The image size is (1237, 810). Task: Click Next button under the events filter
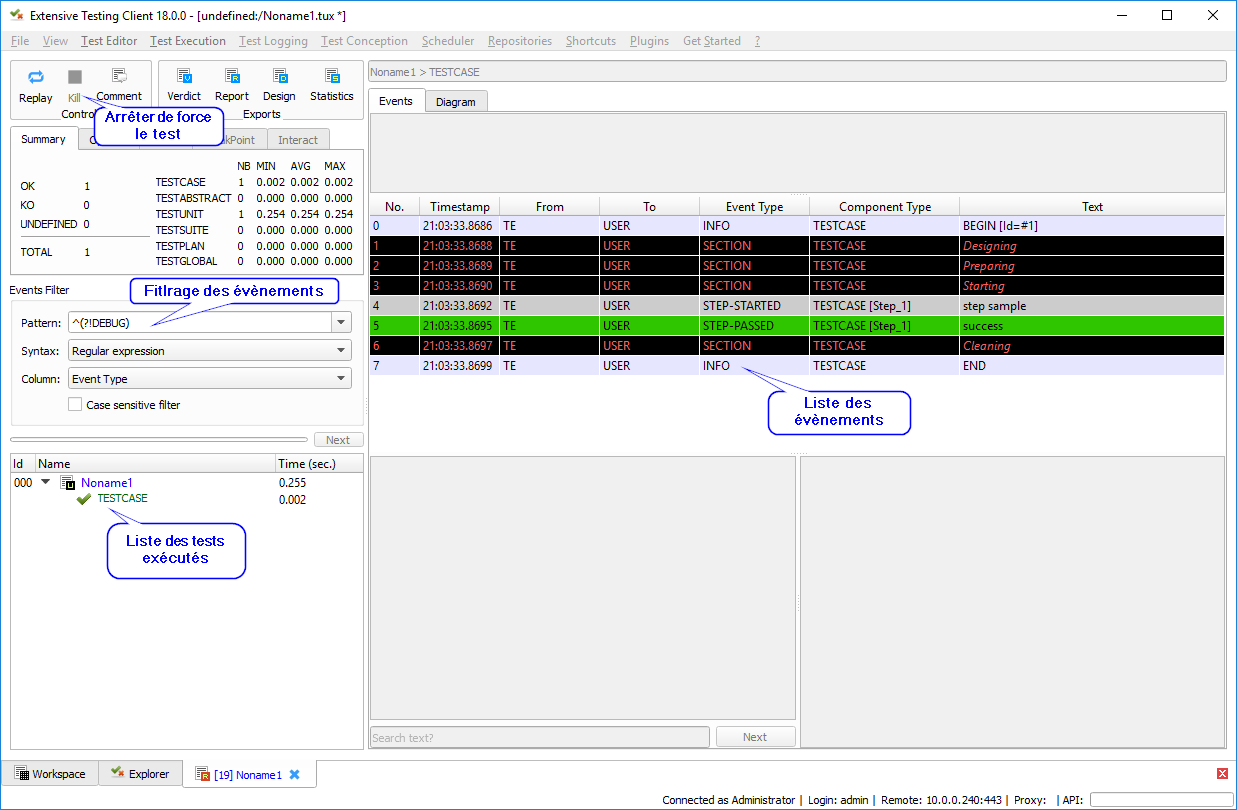[x=338, y=440]
